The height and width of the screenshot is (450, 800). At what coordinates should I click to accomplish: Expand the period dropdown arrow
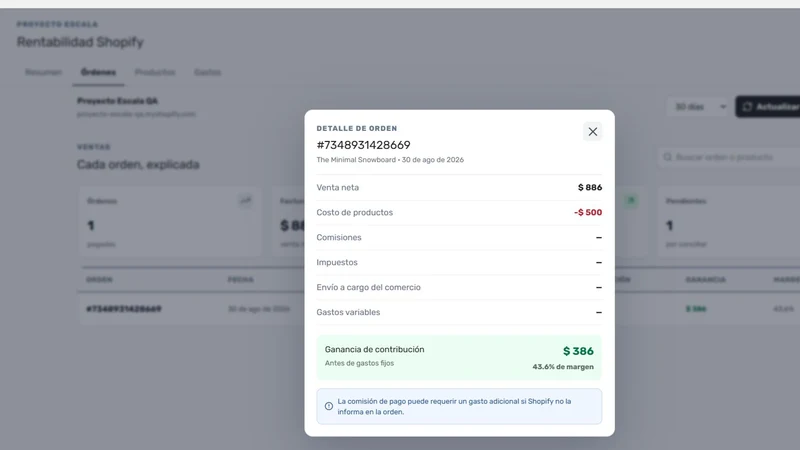[723, 107]
